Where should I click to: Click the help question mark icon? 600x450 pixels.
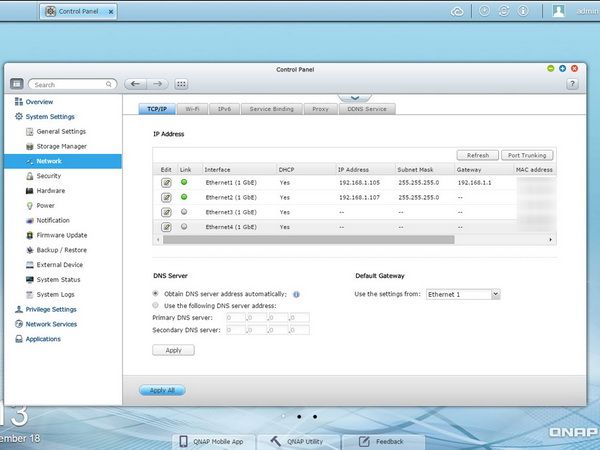pos(572,84)
